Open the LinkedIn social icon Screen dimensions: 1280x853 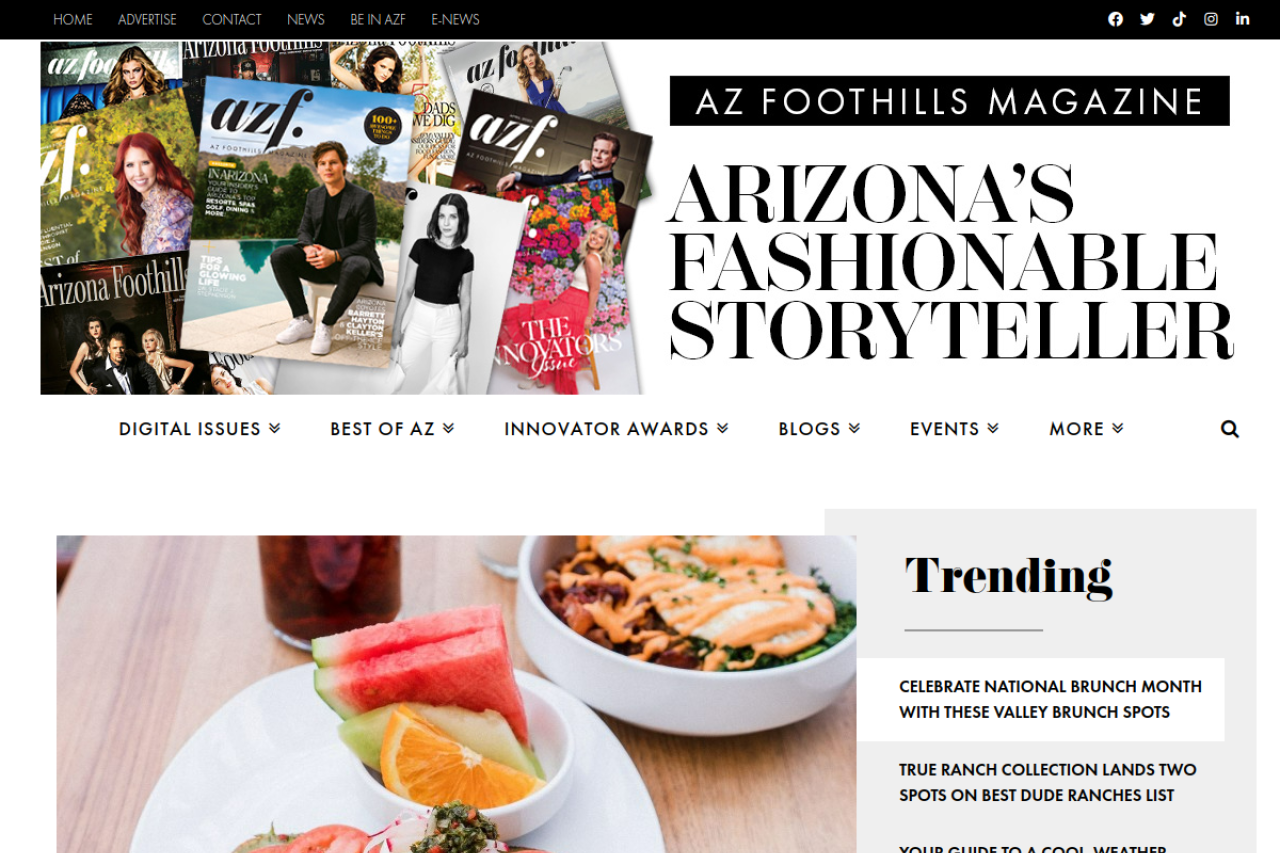(x=1242, y=19)
